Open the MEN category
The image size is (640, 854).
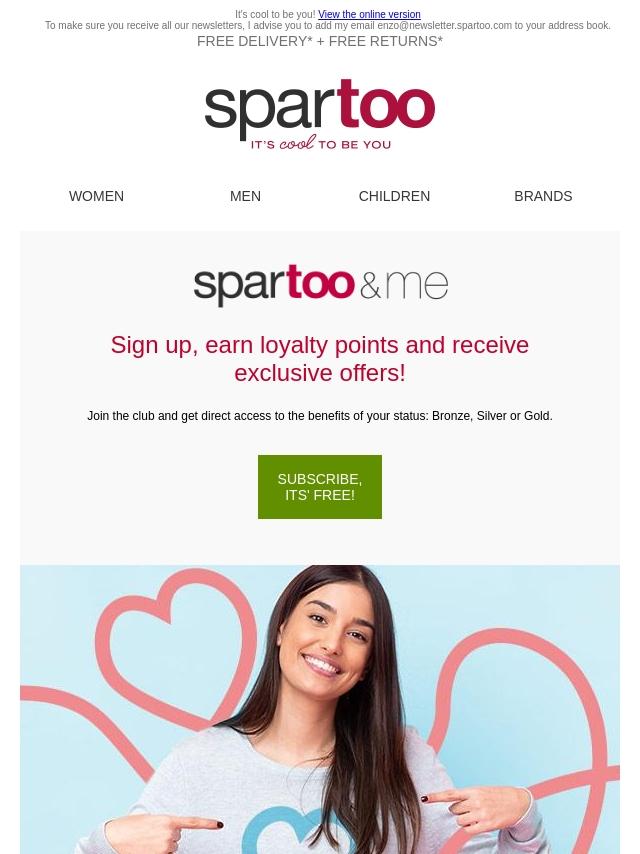(245, 196)
